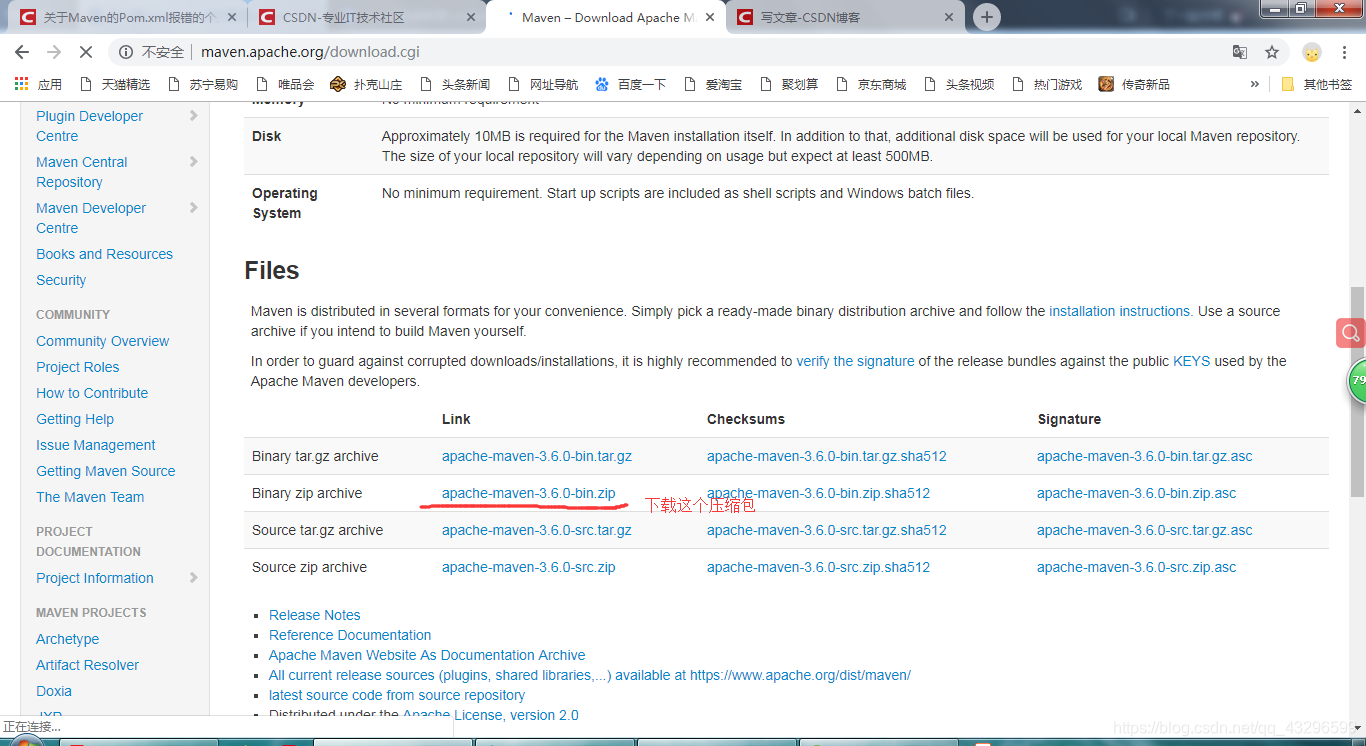Open the 热门游戏 bookmark
Screen dimensions: 1366x746
(1047, 84)
